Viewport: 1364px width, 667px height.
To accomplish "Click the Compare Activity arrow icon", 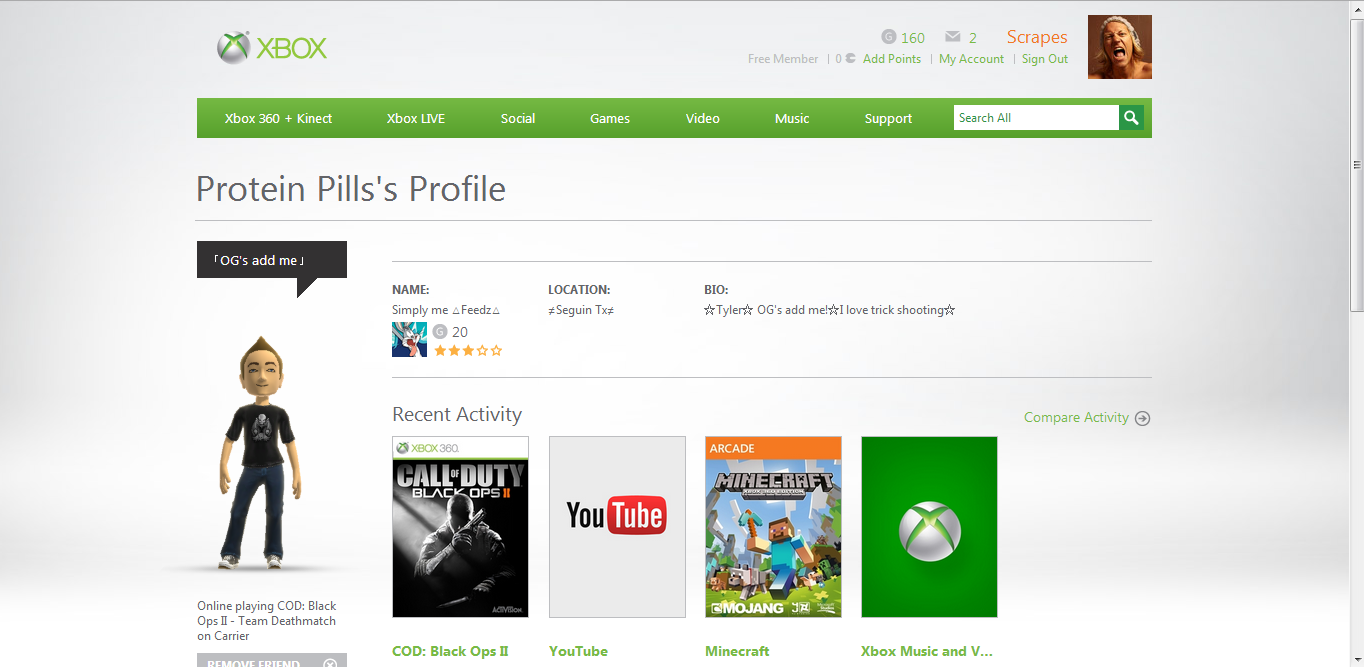I will [1143, 418].
